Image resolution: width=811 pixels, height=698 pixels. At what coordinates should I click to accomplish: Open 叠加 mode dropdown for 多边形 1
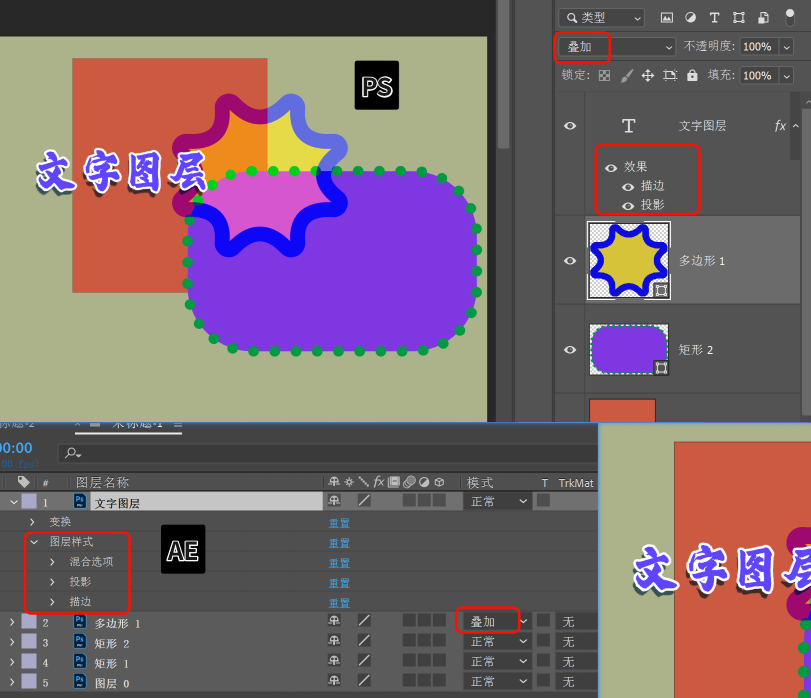498,621
